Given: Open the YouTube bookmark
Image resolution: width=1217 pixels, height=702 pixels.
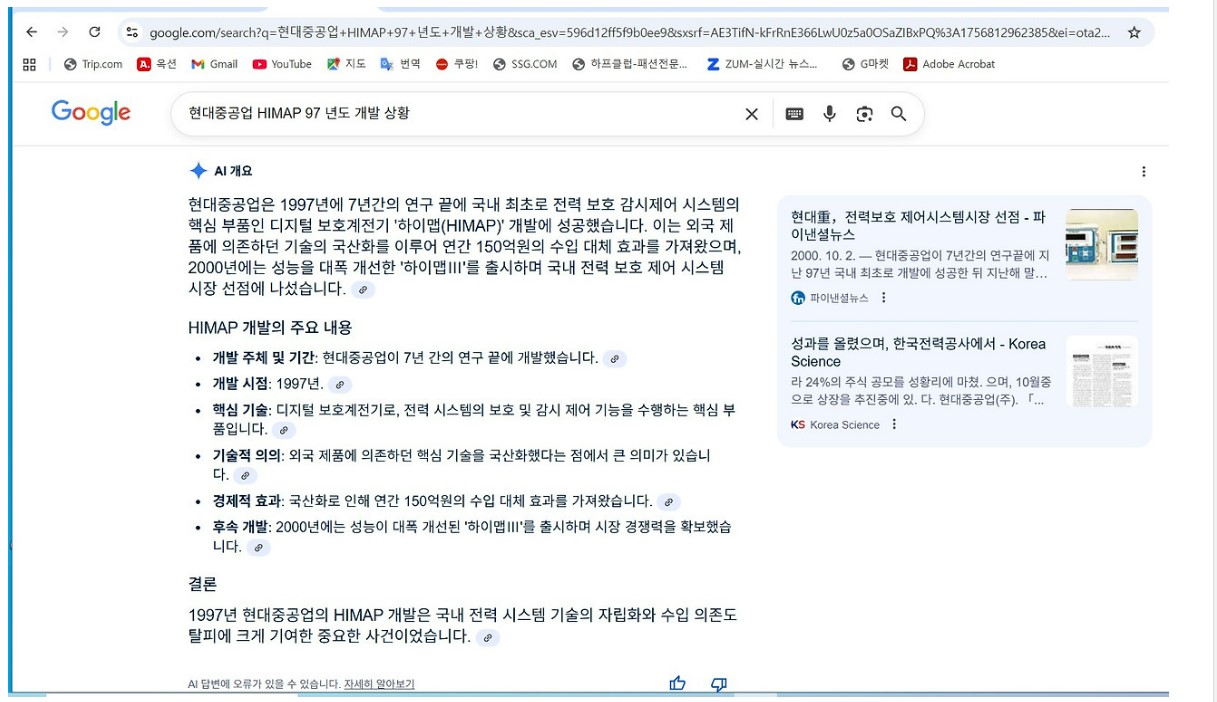Looking at the screenshot, I should (x=282, y=64).
